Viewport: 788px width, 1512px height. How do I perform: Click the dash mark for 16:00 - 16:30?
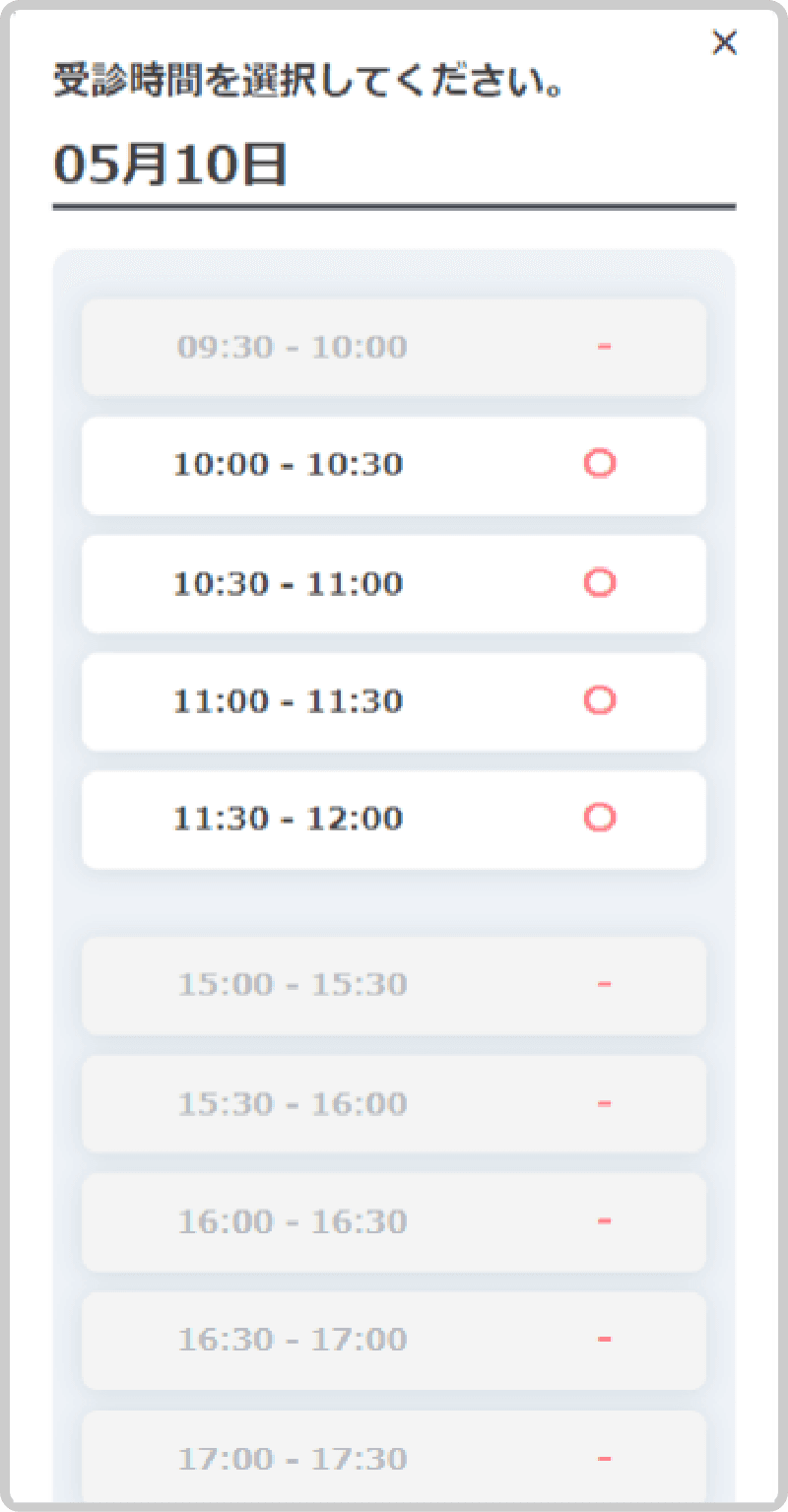pos(604,1220)
